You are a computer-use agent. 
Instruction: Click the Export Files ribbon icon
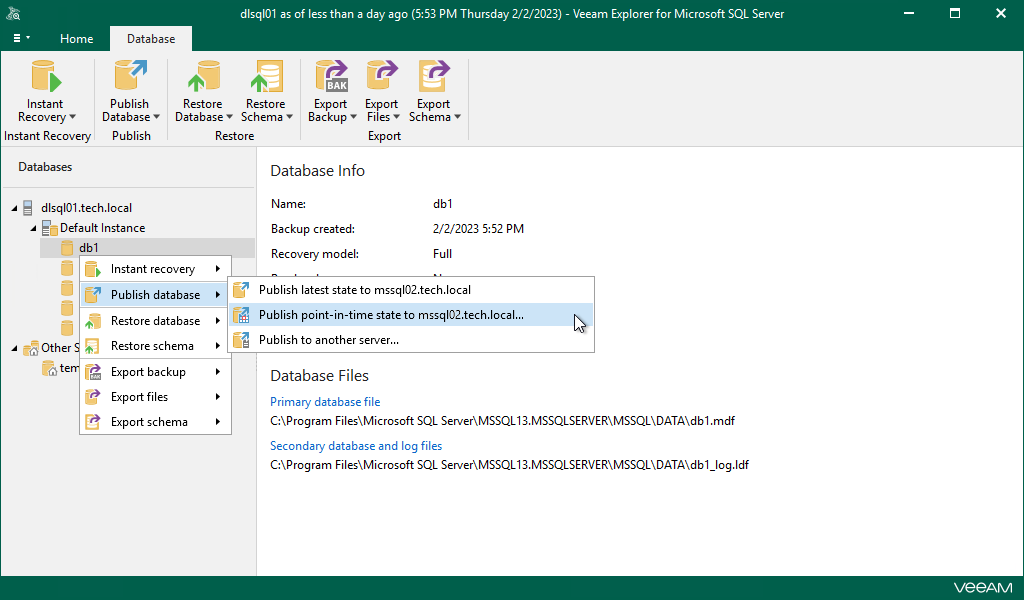tap(382, 76)
